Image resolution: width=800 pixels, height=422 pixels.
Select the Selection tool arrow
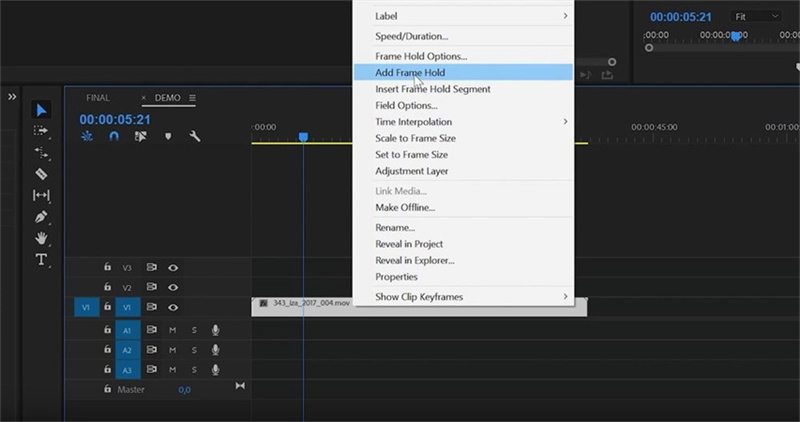click(x=41, y=110)
